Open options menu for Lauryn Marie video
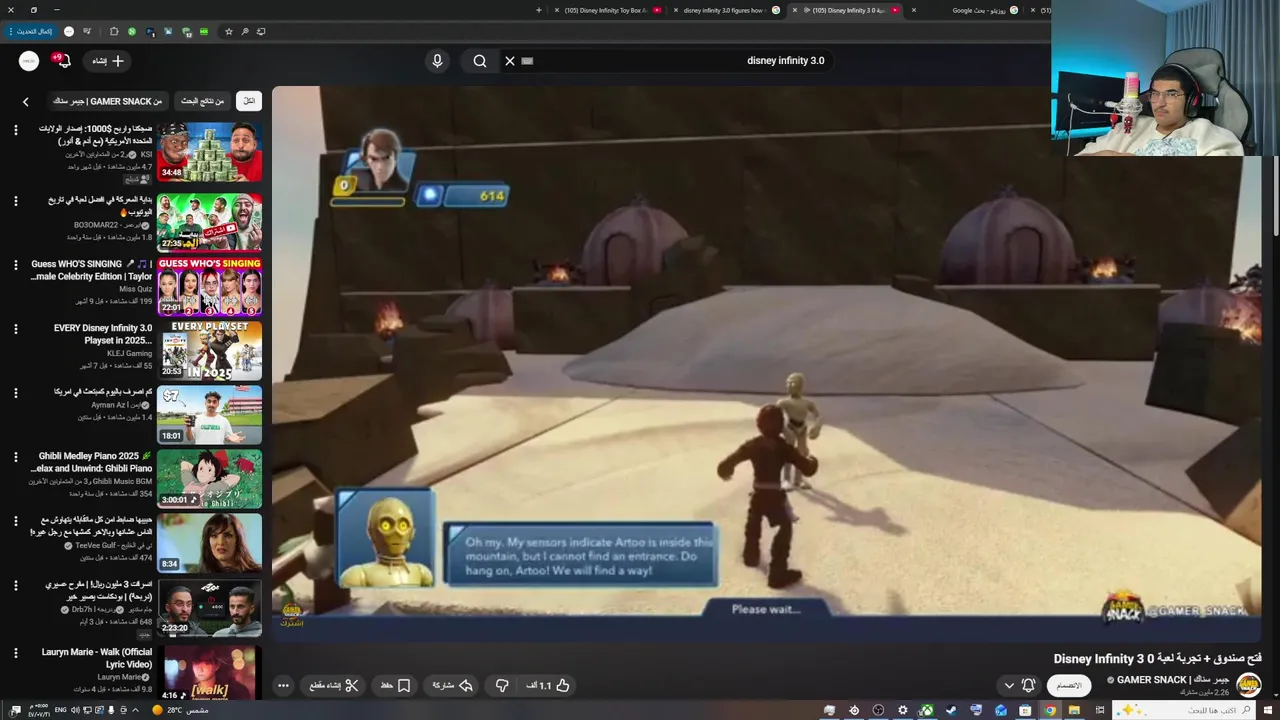Viewport: 1280px width, 720px height. click(x=15, y=653)
